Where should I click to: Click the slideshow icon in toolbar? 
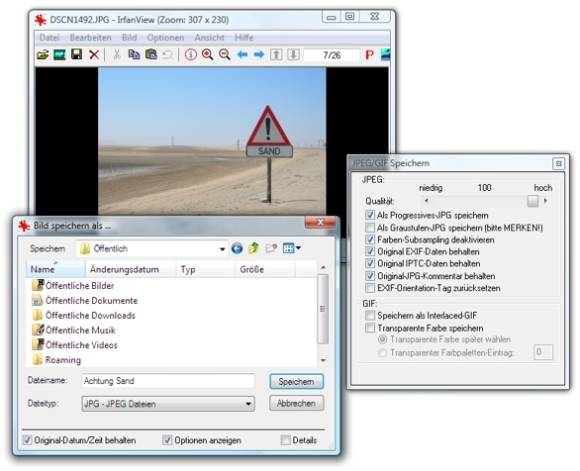coord(60,55)
